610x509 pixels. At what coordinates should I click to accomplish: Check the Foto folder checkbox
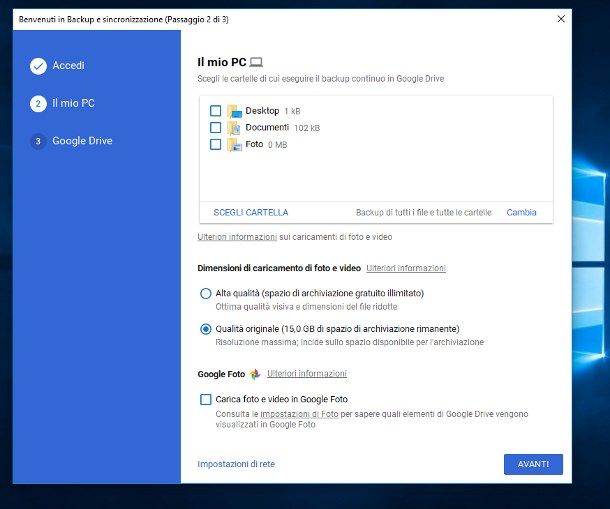216,144
